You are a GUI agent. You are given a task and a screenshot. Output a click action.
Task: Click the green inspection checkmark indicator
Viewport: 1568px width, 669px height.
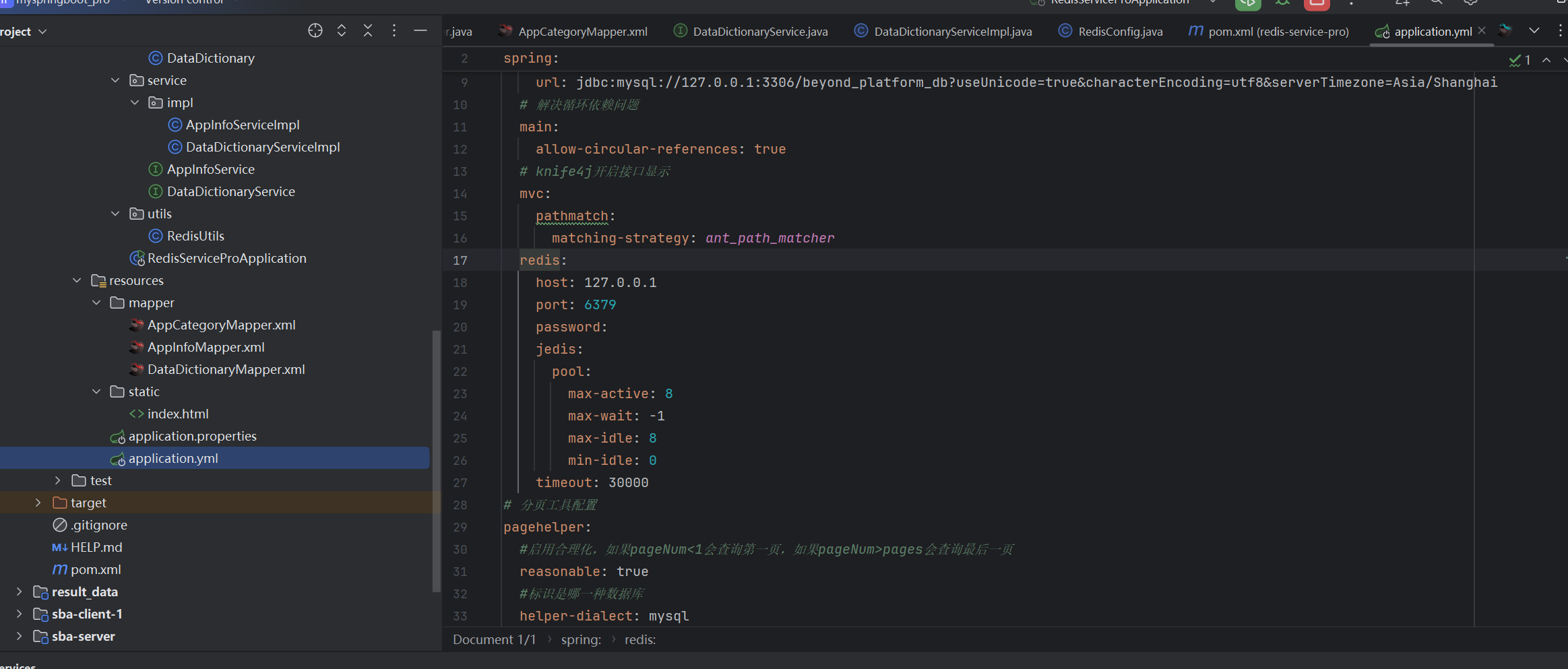point(1515,61)
